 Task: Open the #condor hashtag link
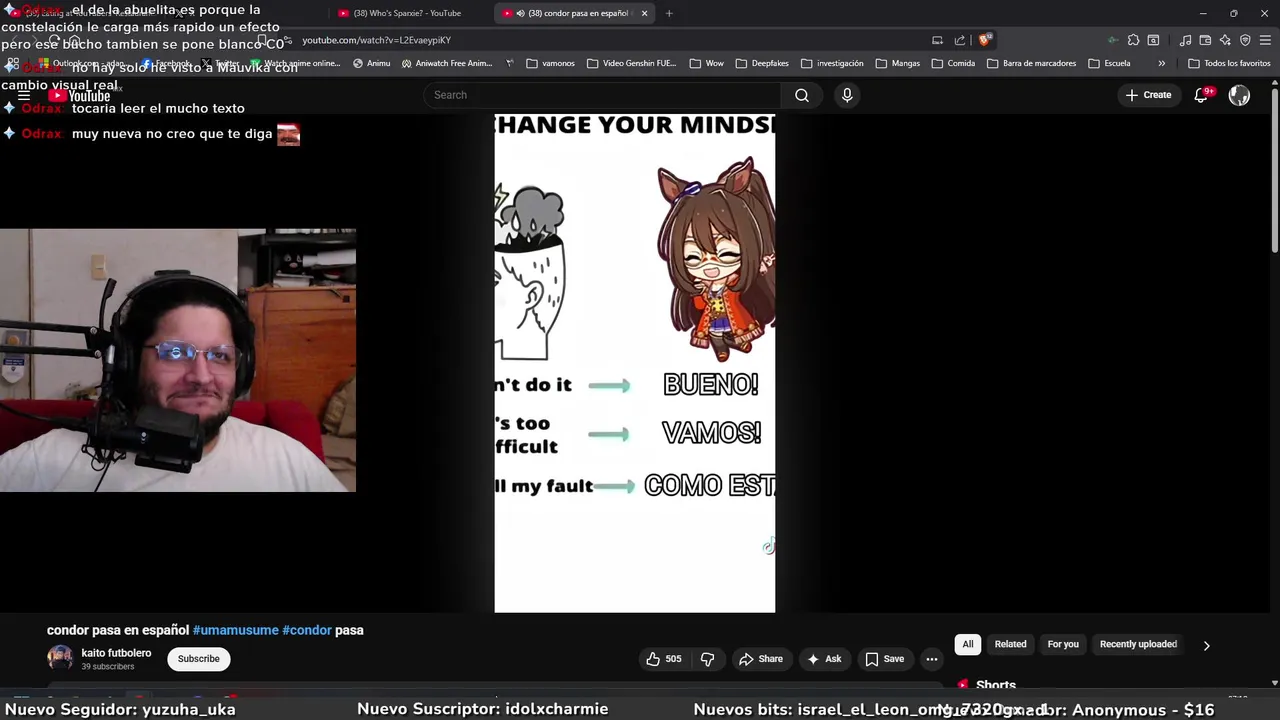[306, 630]
